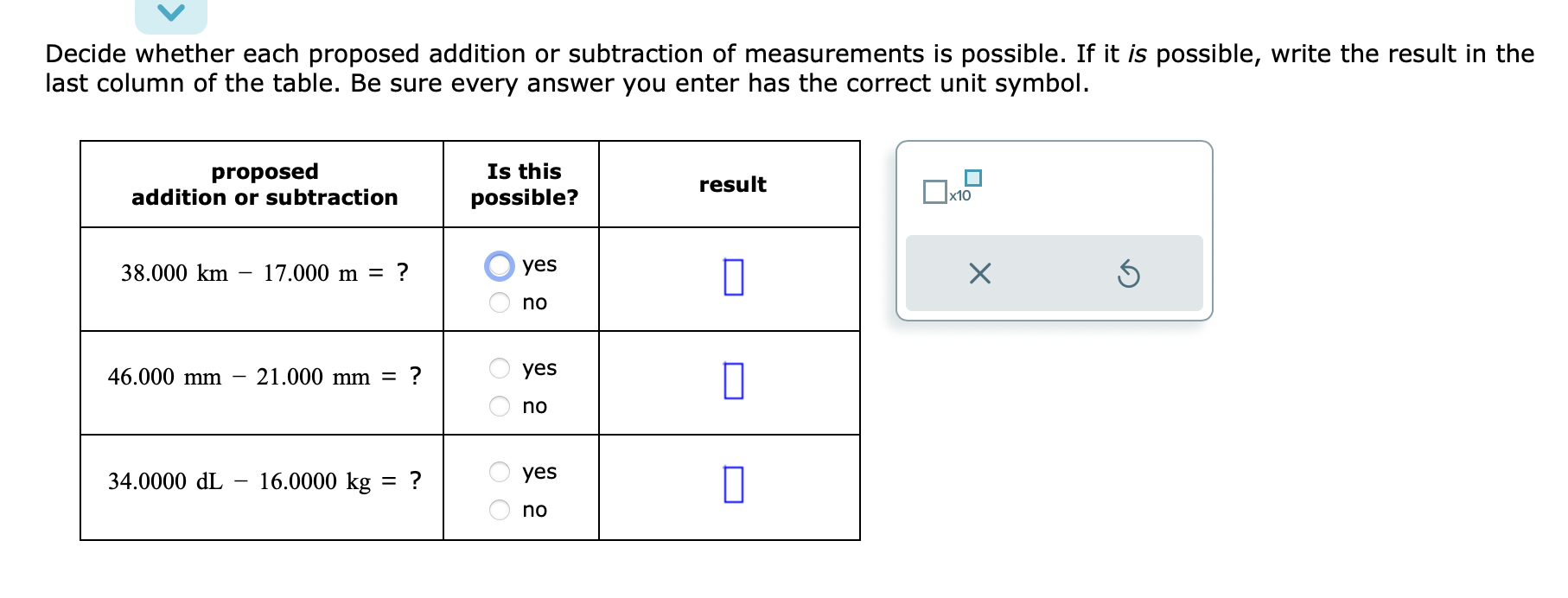Click the X to clear the answer
1568x598 pixels.
[x=979, y=273]
